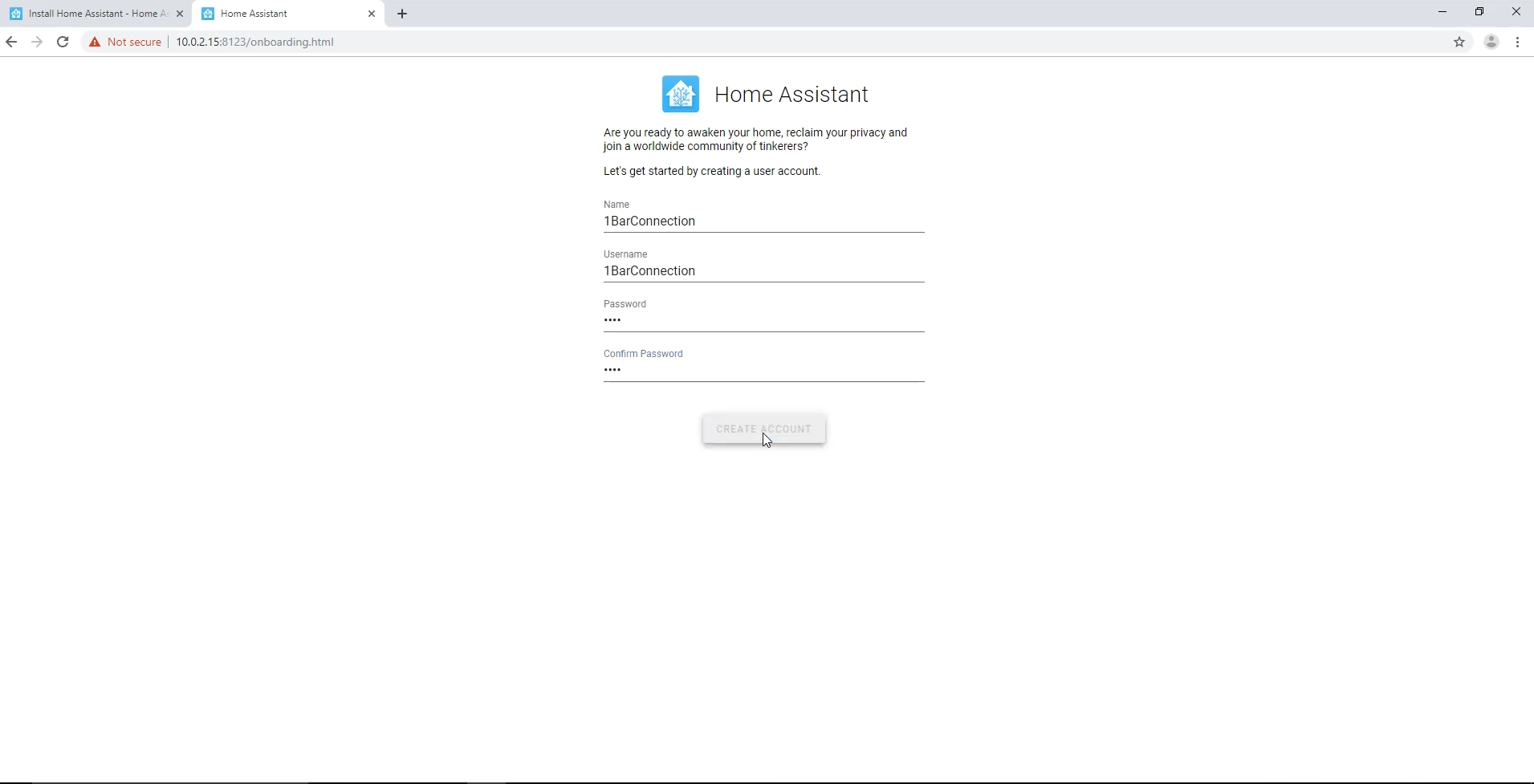Click the forward navigation arrow
1534x784 pixels.
[x=37, y=42]
